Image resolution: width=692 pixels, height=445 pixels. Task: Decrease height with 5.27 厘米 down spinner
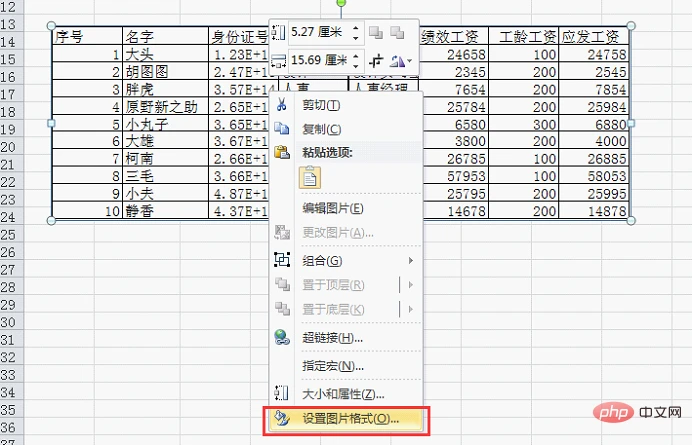356,38
